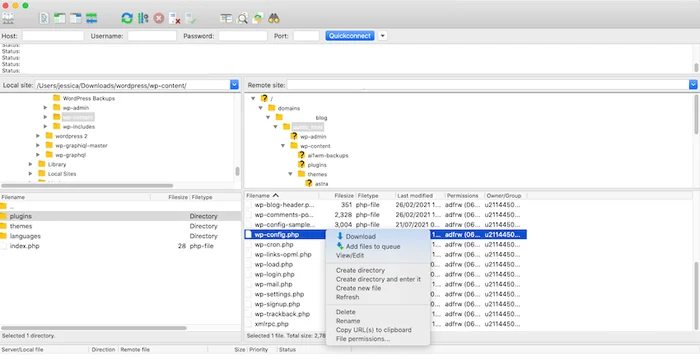Open the Quickconnect history dropdown arrow

(x=383, y=36)
